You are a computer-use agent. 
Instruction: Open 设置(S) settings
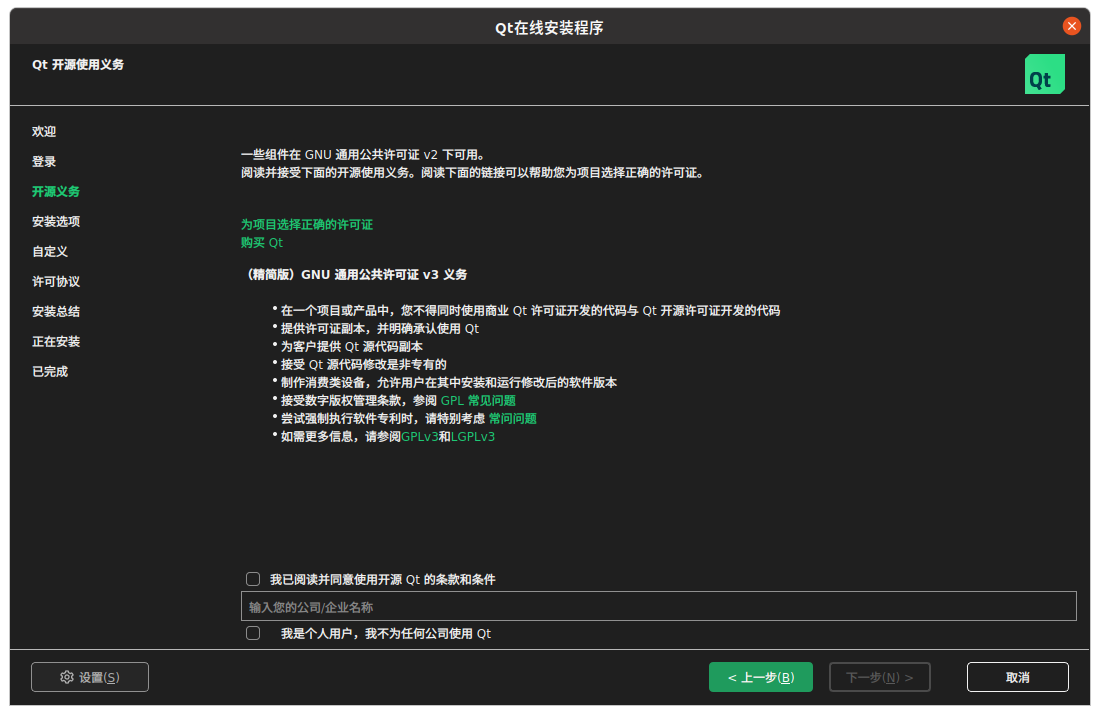click(x=90, y=677)
